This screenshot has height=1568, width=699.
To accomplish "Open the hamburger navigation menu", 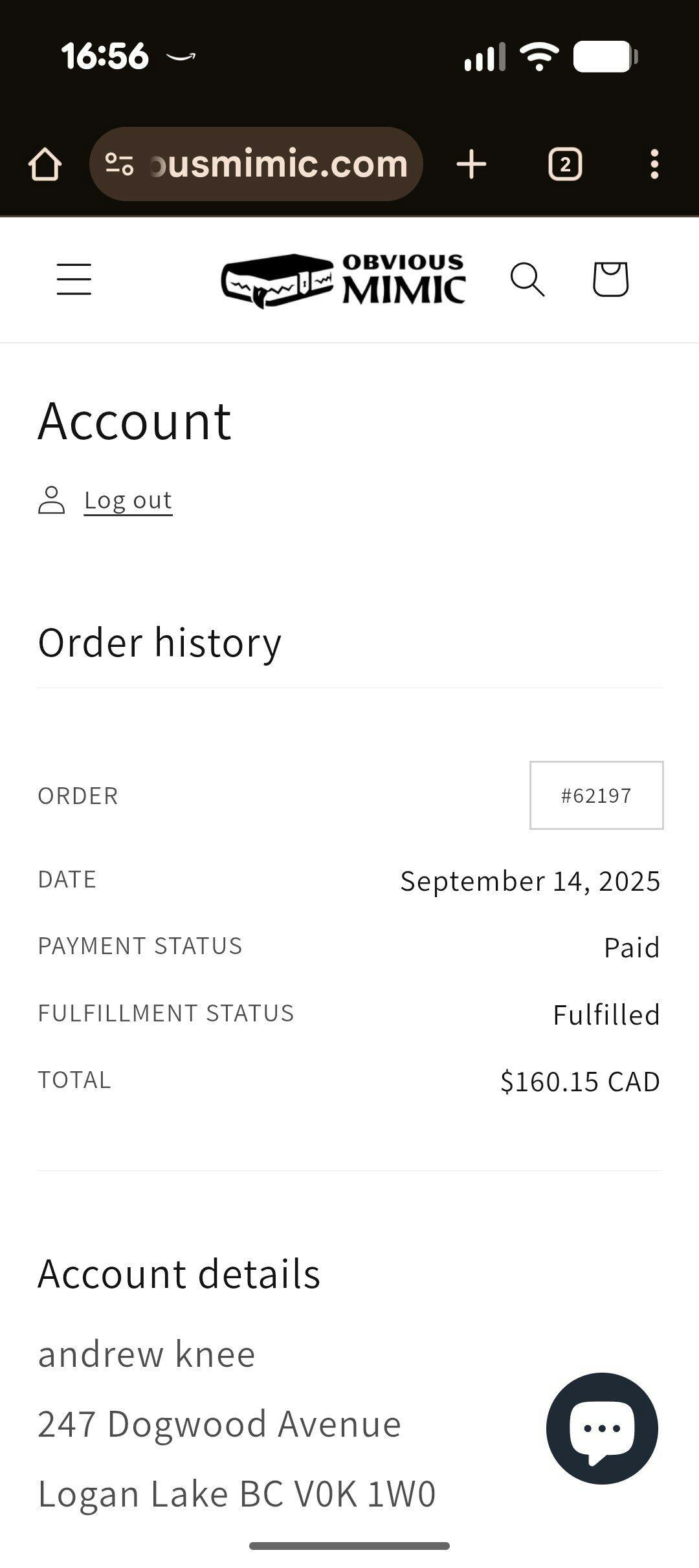I will coord(74,279).
